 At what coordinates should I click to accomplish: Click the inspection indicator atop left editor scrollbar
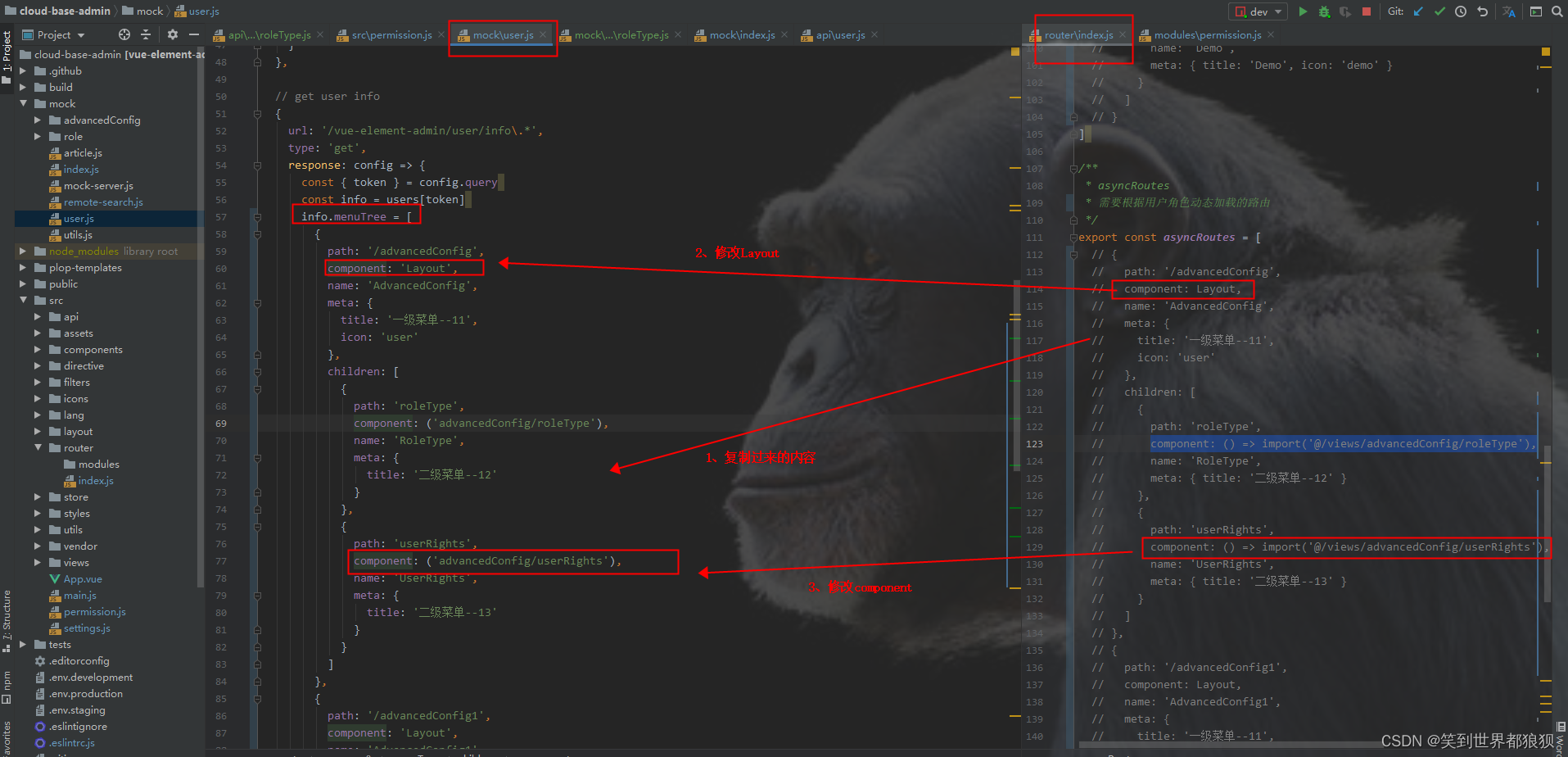tap(1015, 52)
